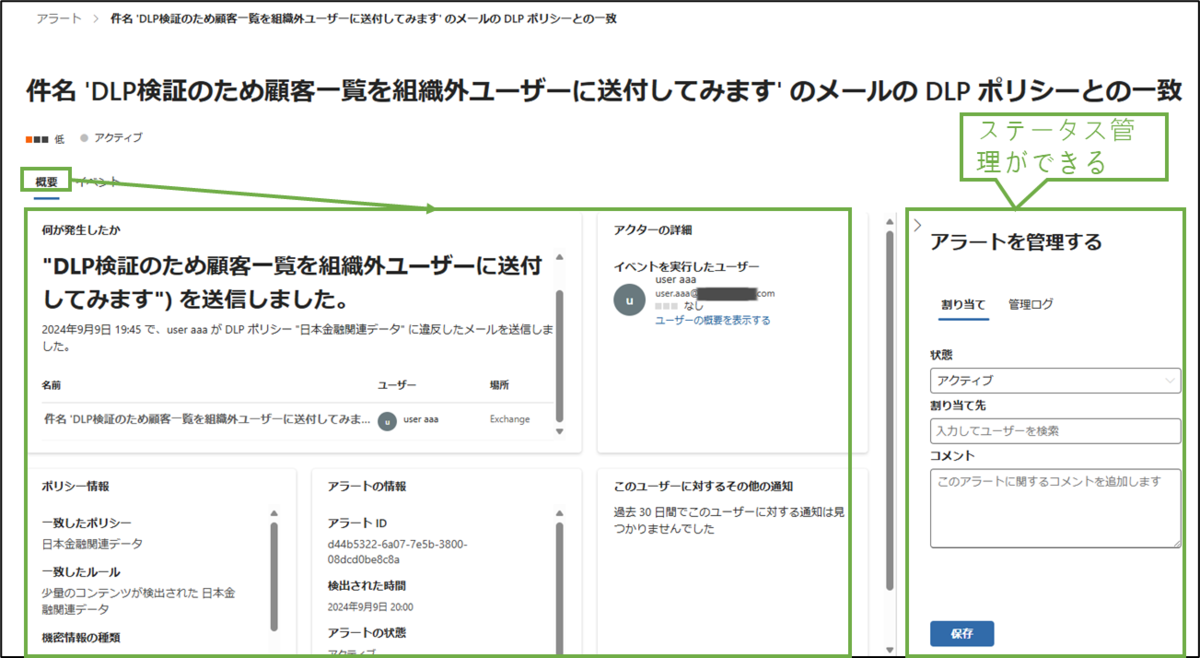
Task: Click the 何が発生したか scrollbar up arrow
Action: click(x=559, y=259)
